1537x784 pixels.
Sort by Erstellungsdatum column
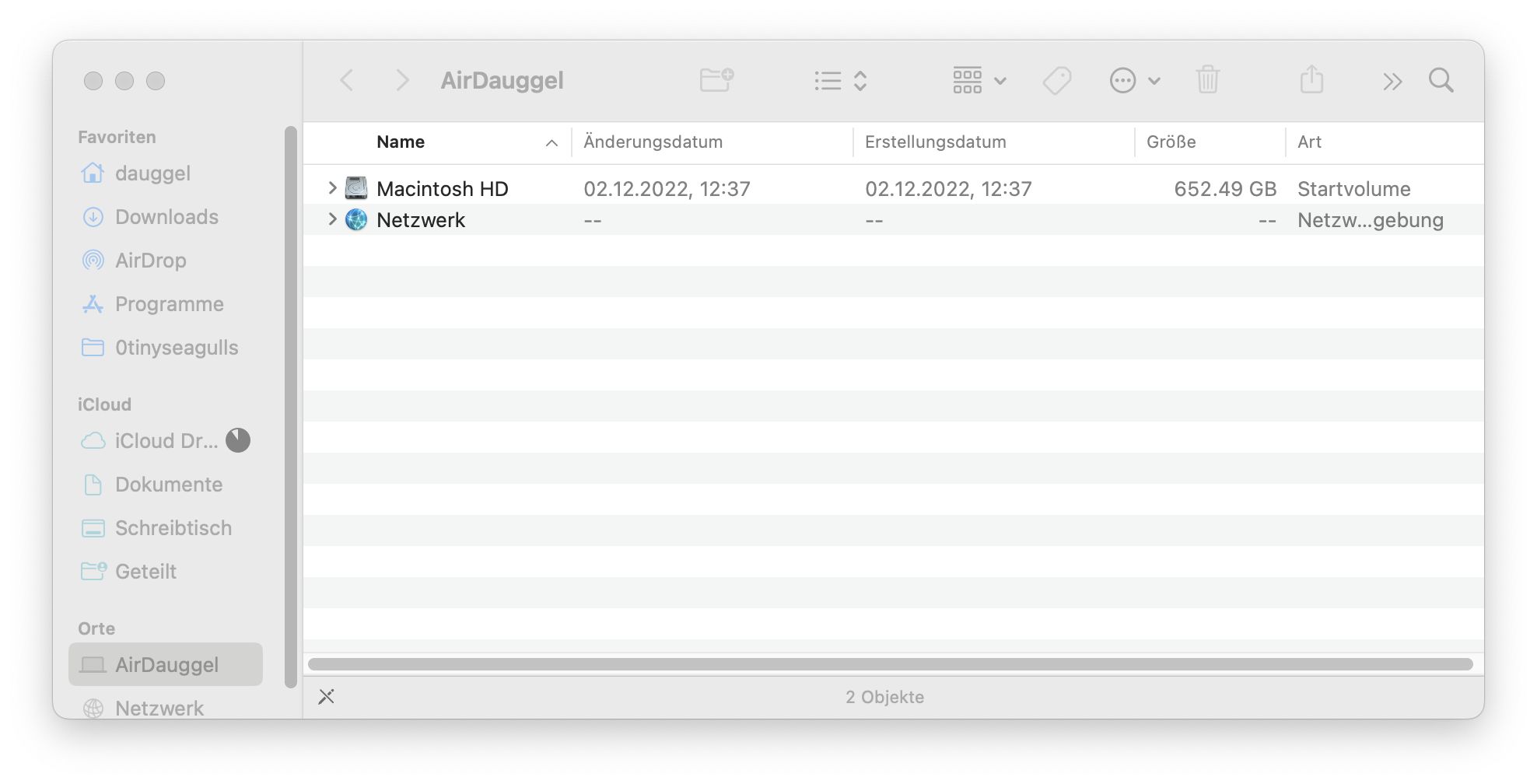click(x=935, y=142)
